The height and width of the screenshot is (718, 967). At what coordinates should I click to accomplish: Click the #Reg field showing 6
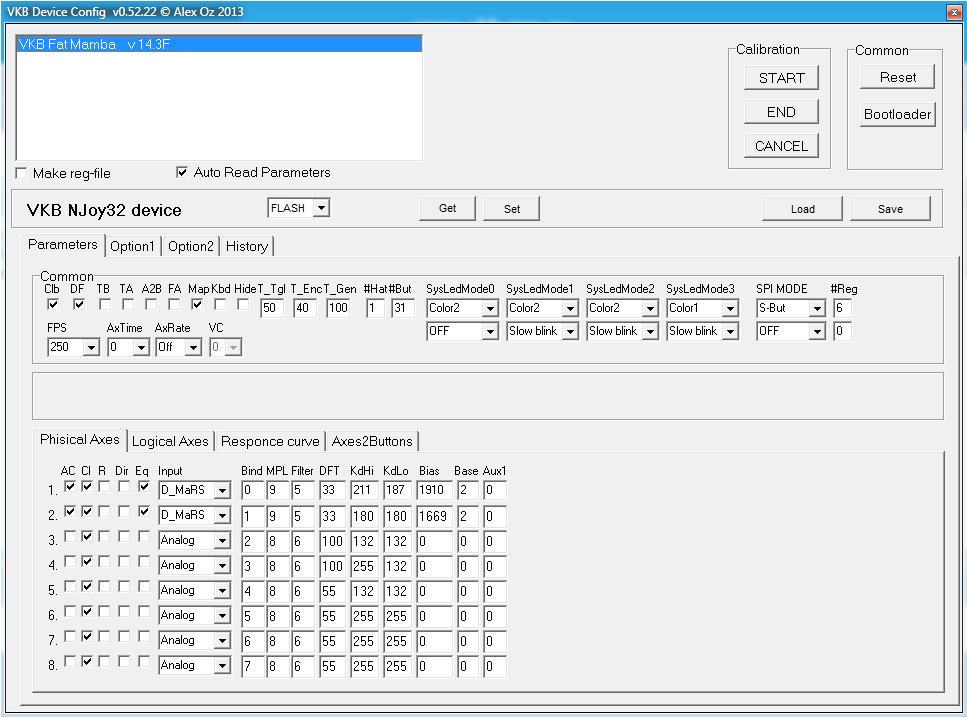pyautogui.click(x=842, y=308)
